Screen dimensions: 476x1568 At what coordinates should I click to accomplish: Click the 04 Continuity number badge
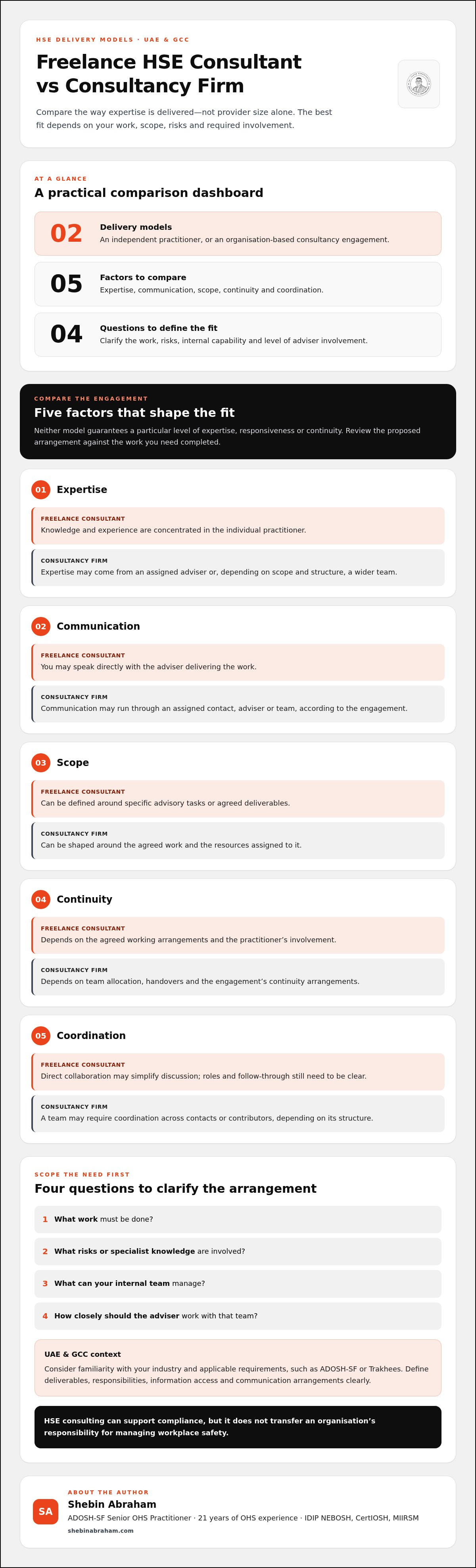click(x=41, y=899)
